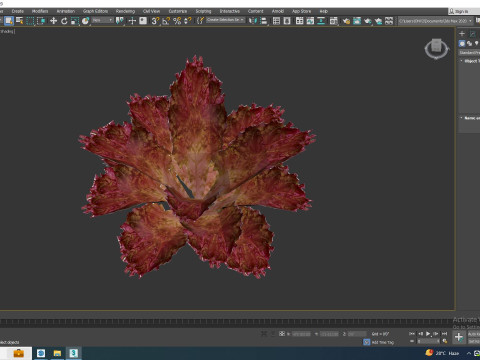
Task: Open the Modifiers menu
Action: [x=40, y=11]
